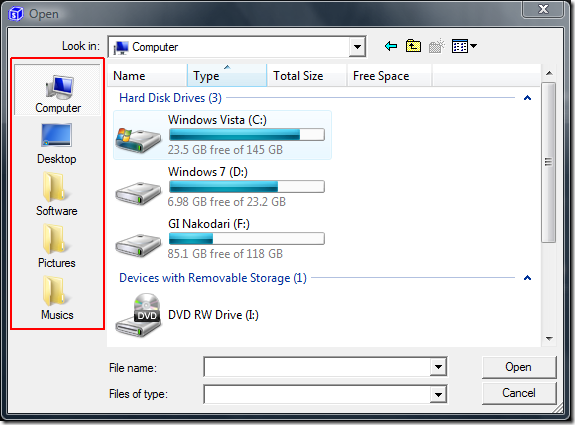Select the GI Nakodari (F:) drive
Image resolution: width=575 pixels, height=425 pixels.
tap(220, 239)
